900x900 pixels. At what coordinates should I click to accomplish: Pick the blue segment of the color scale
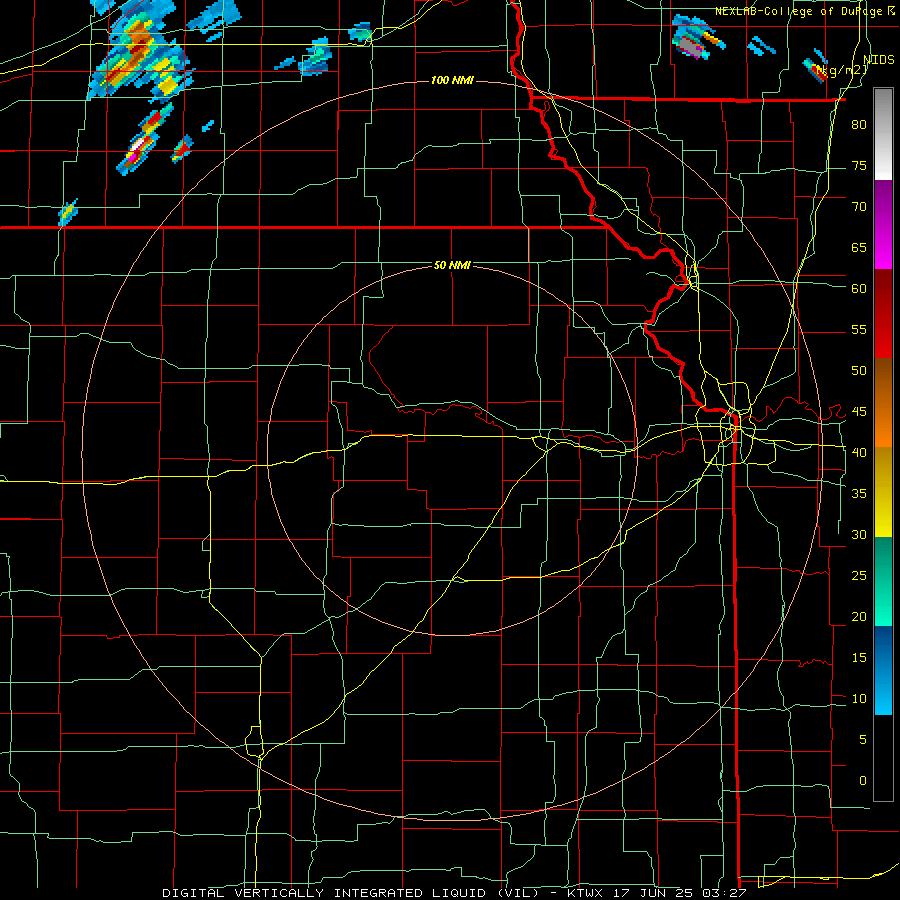[883, 670]
